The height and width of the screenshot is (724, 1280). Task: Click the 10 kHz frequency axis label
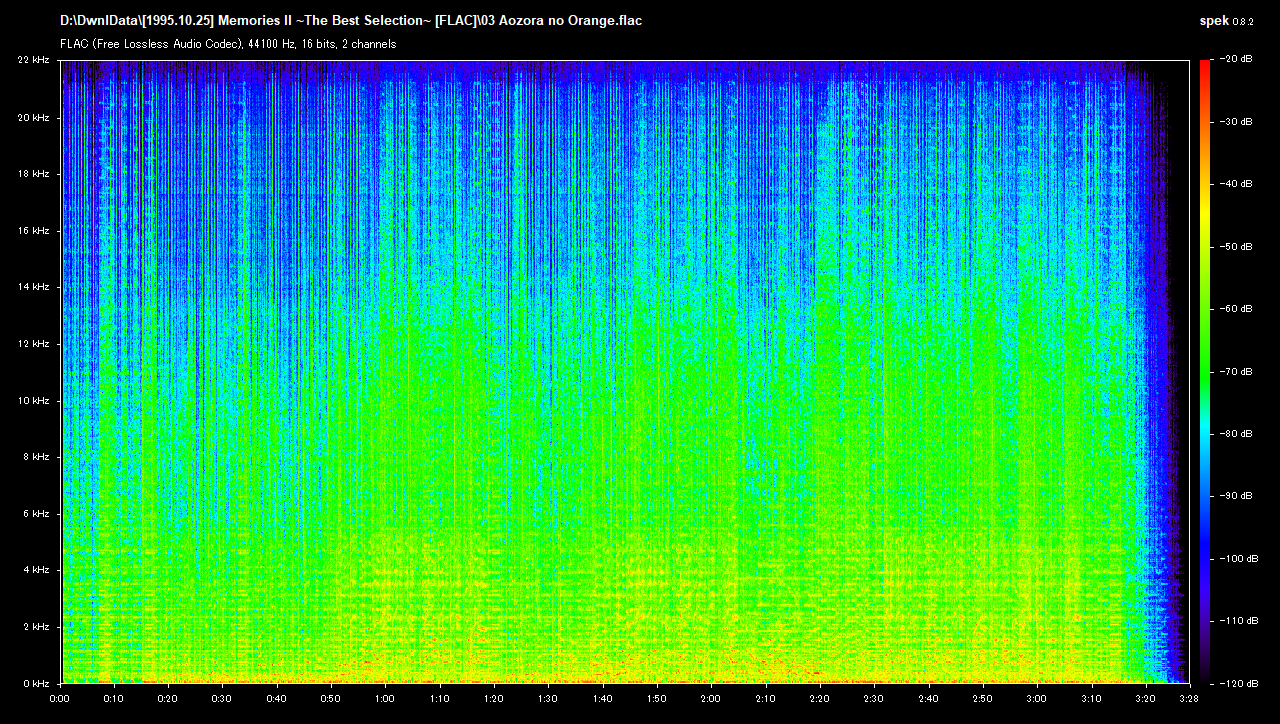coord(34,401)
